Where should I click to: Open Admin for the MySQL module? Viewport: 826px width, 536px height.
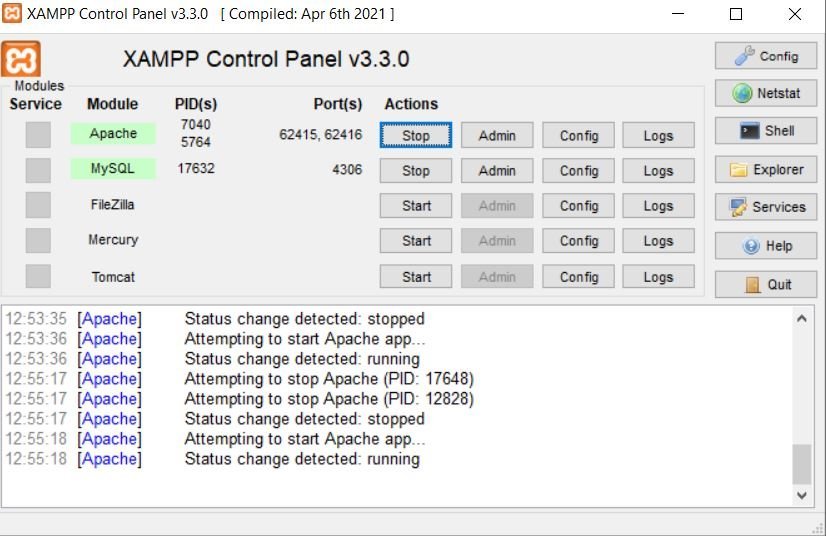point(497,171)
